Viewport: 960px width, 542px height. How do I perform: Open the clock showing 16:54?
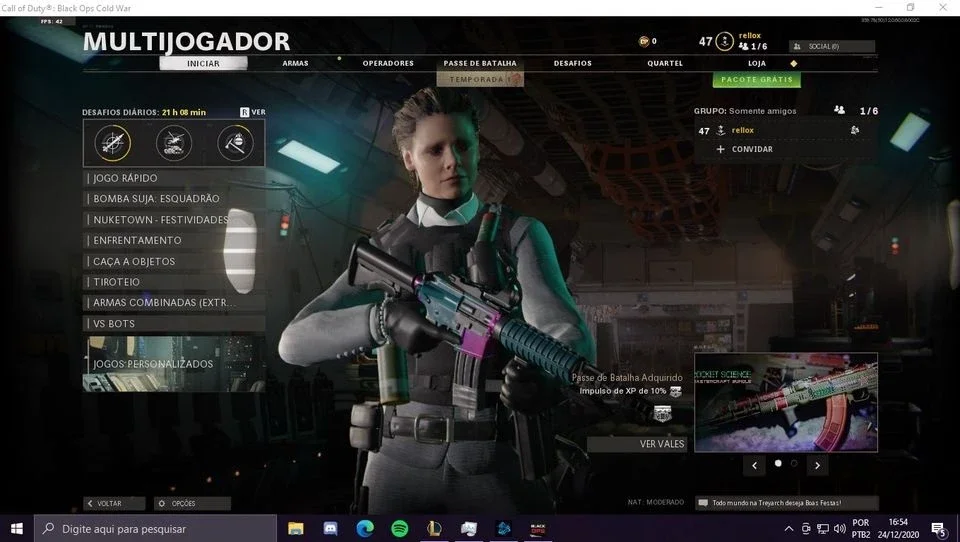click(898, 529)
